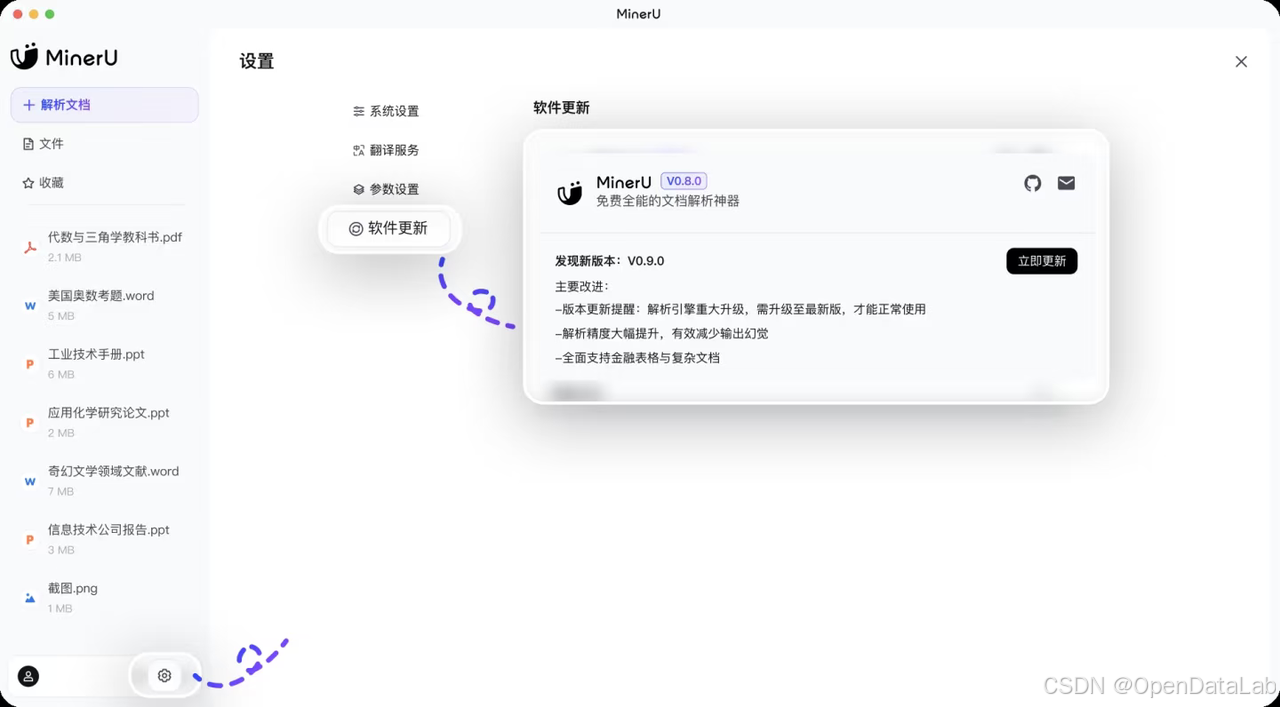Click 免费全能的文档解析神器 tagline
Screen dimensions: 1280x707
[x=668, y=201]
